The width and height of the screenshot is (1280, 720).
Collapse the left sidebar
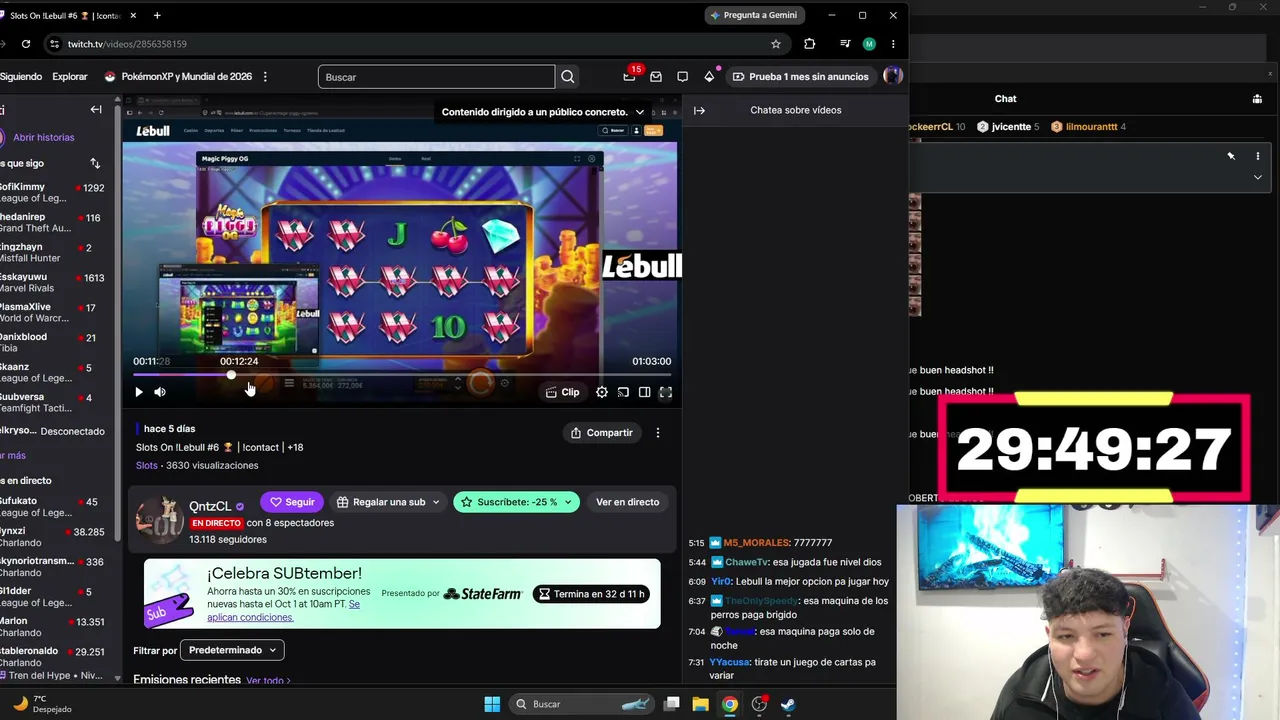(x=96, y=110)
